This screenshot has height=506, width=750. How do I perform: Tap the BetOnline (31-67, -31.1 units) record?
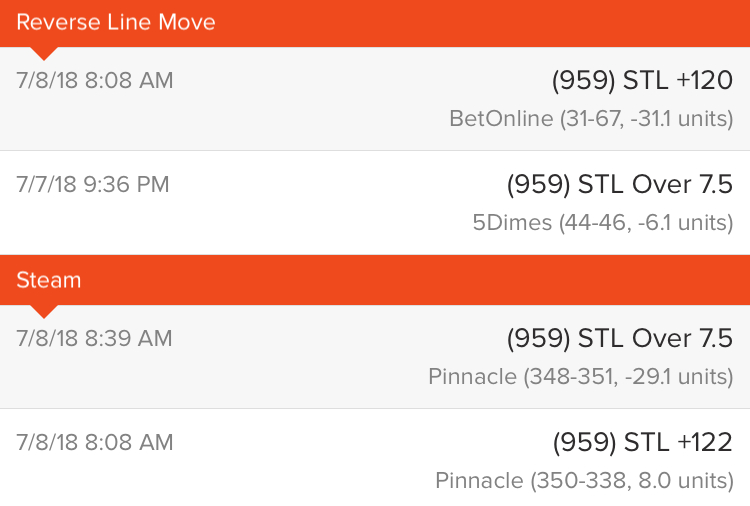click(591, 119)
